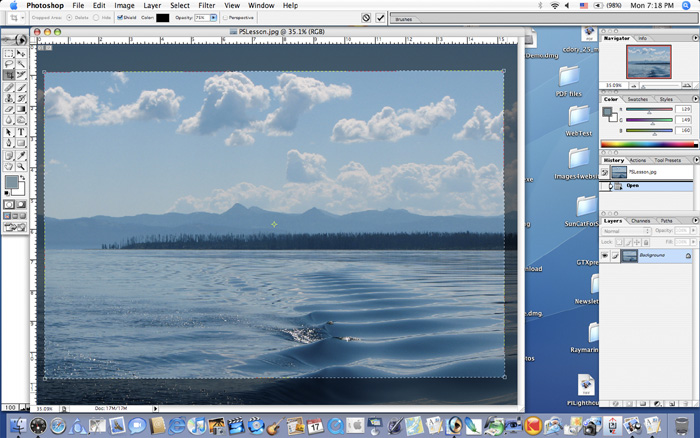
Task: Switch to the Swatches tab
Action: click(637, 99)
